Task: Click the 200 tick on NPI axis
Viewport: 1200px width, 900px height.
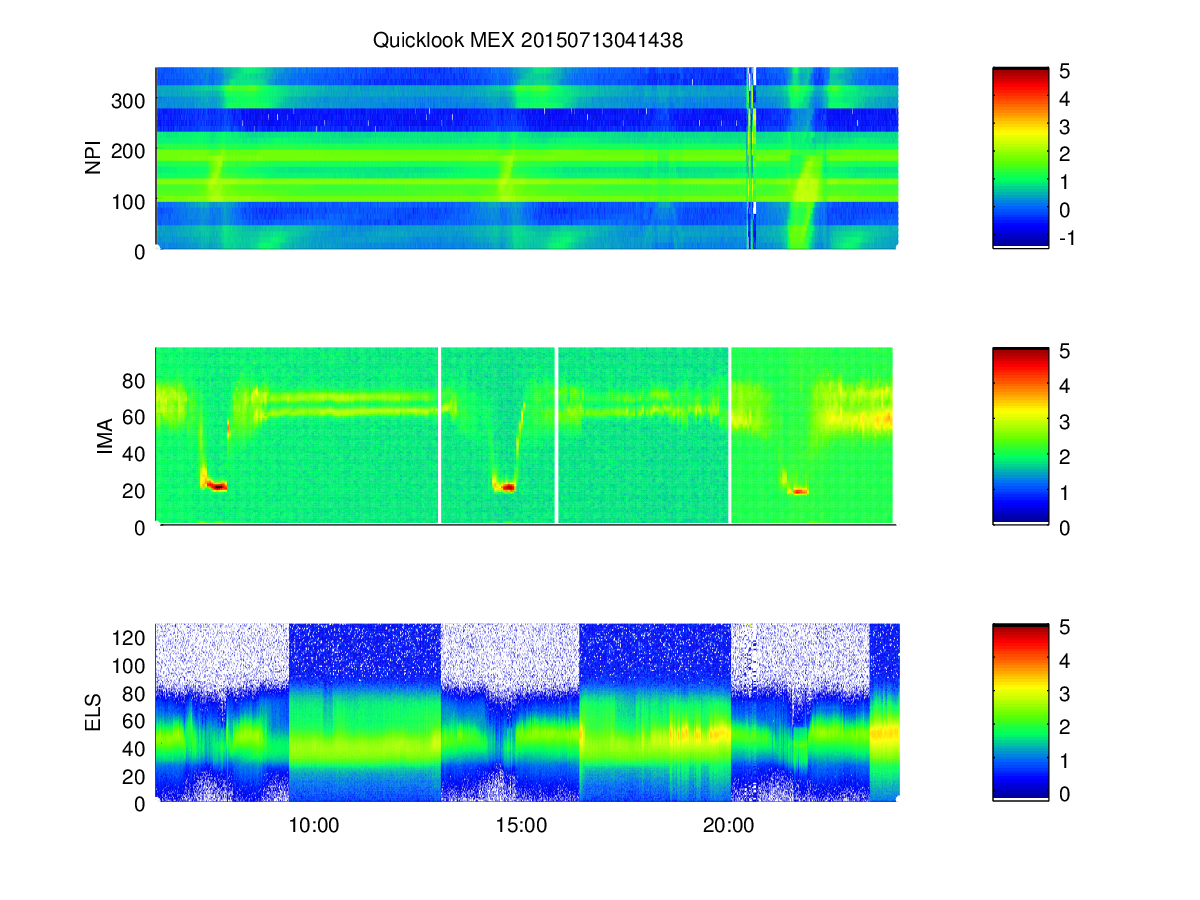Action: [x=131, y=150]
